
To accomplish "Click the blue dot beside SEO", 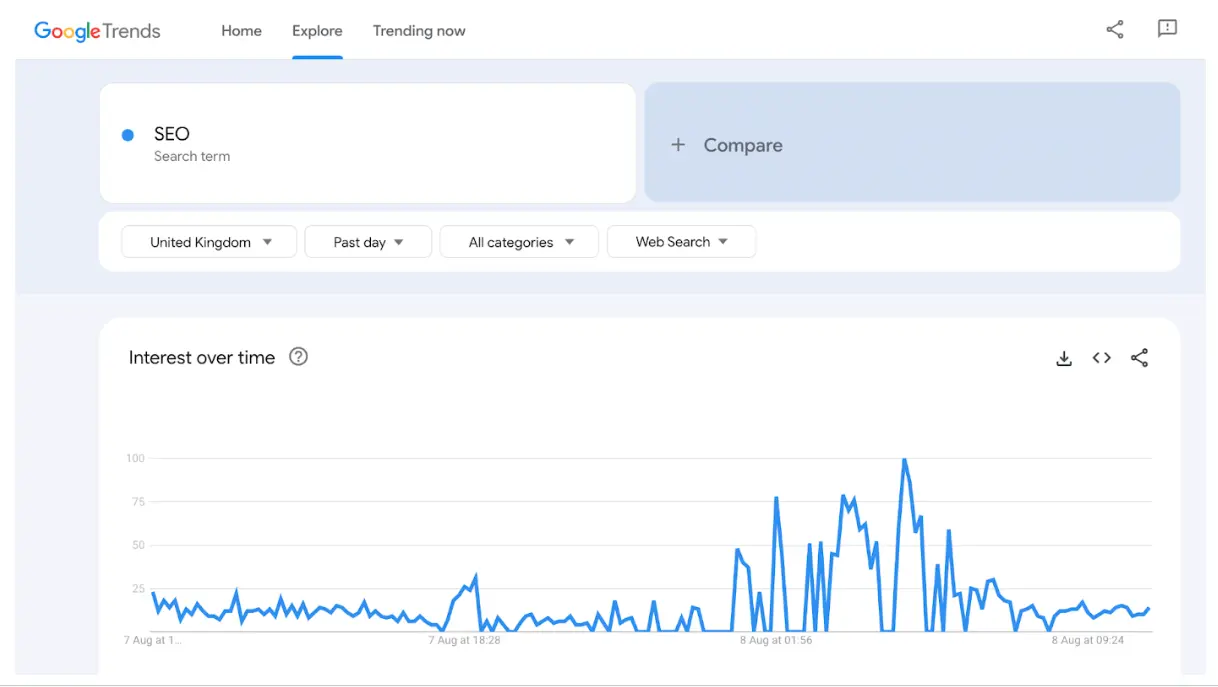I will tap(128, 135).
